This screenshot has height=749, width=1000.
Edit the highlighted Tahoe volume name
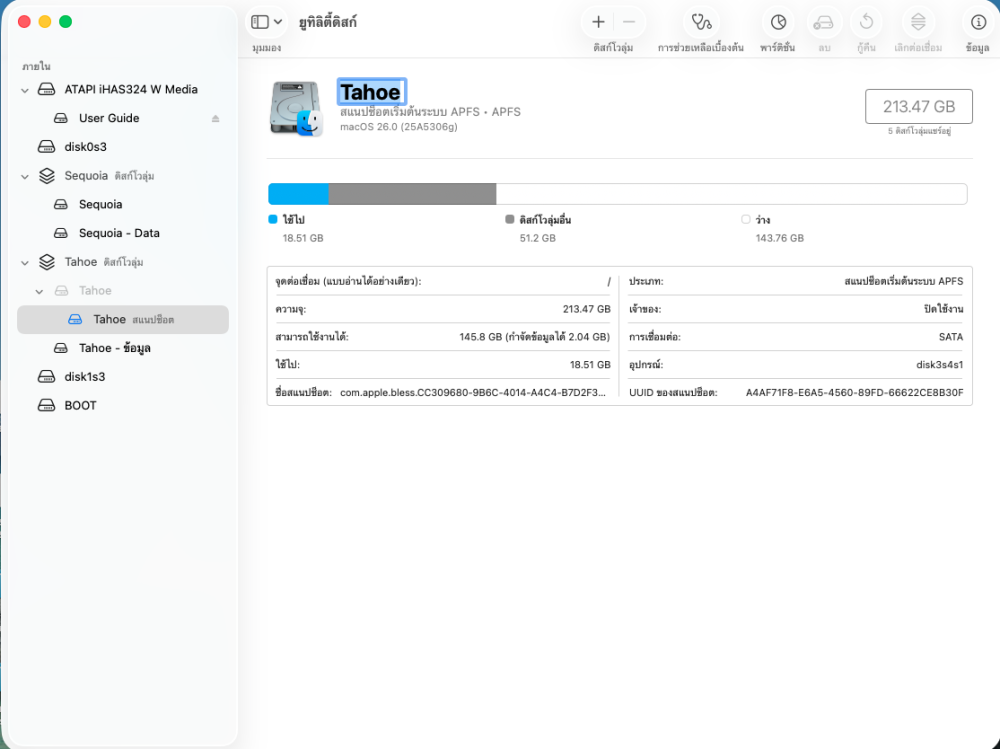[371, 92]
